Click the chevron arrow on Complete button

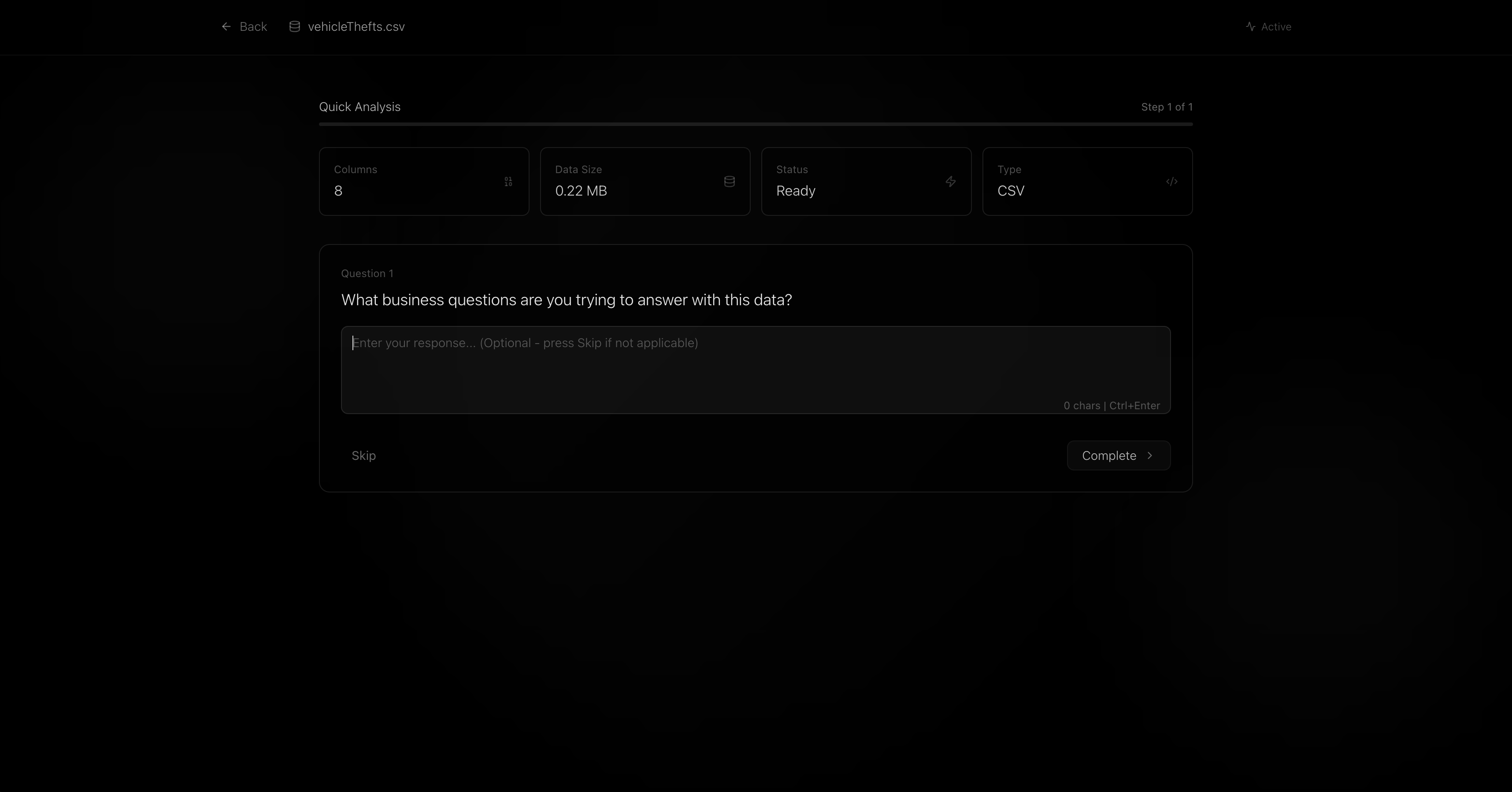click(x=1150, y=456)
